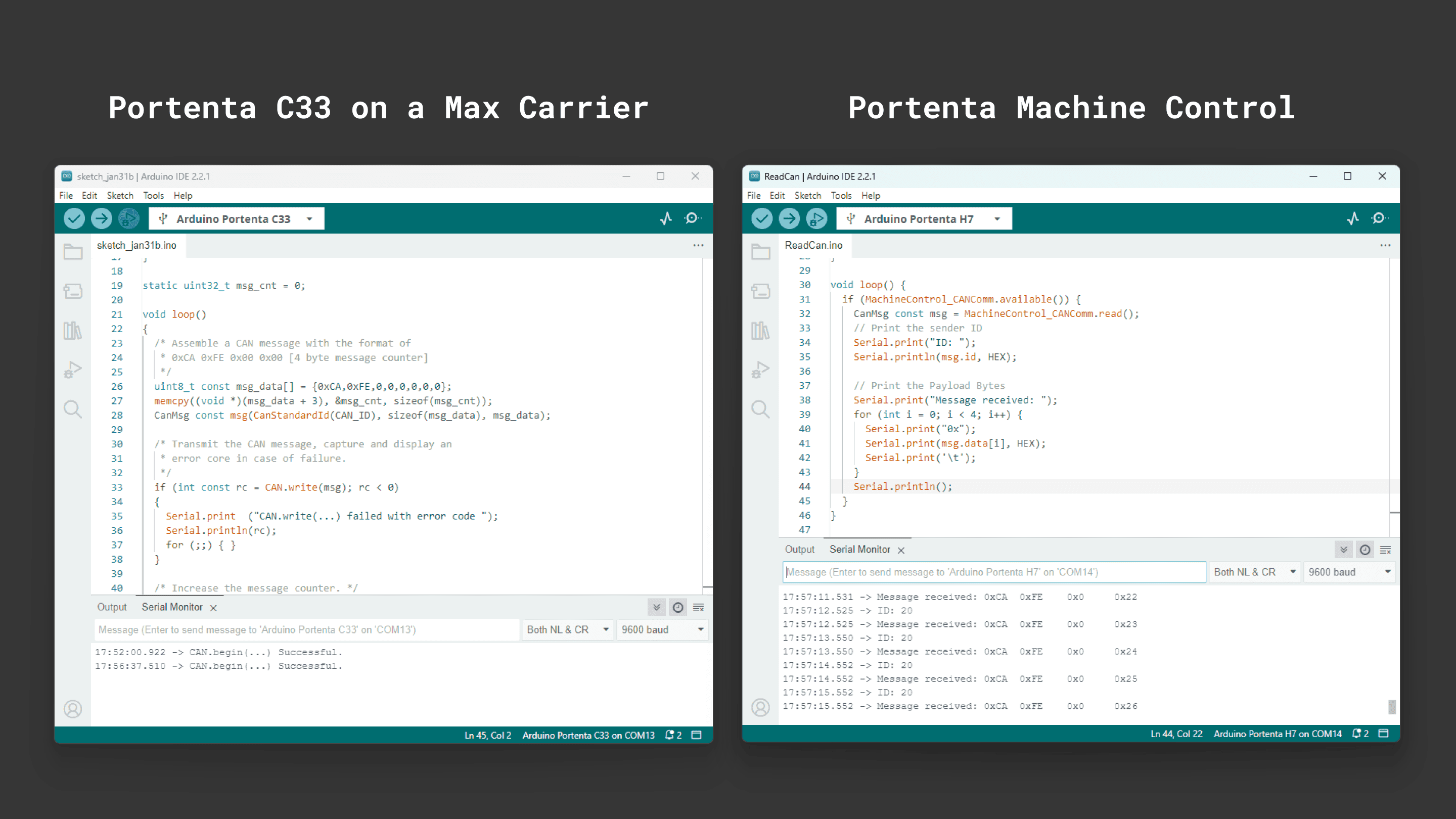Open Debug panel in C33 window sidebar
This screenshot has width=1456, height=819.
point(73,370)
